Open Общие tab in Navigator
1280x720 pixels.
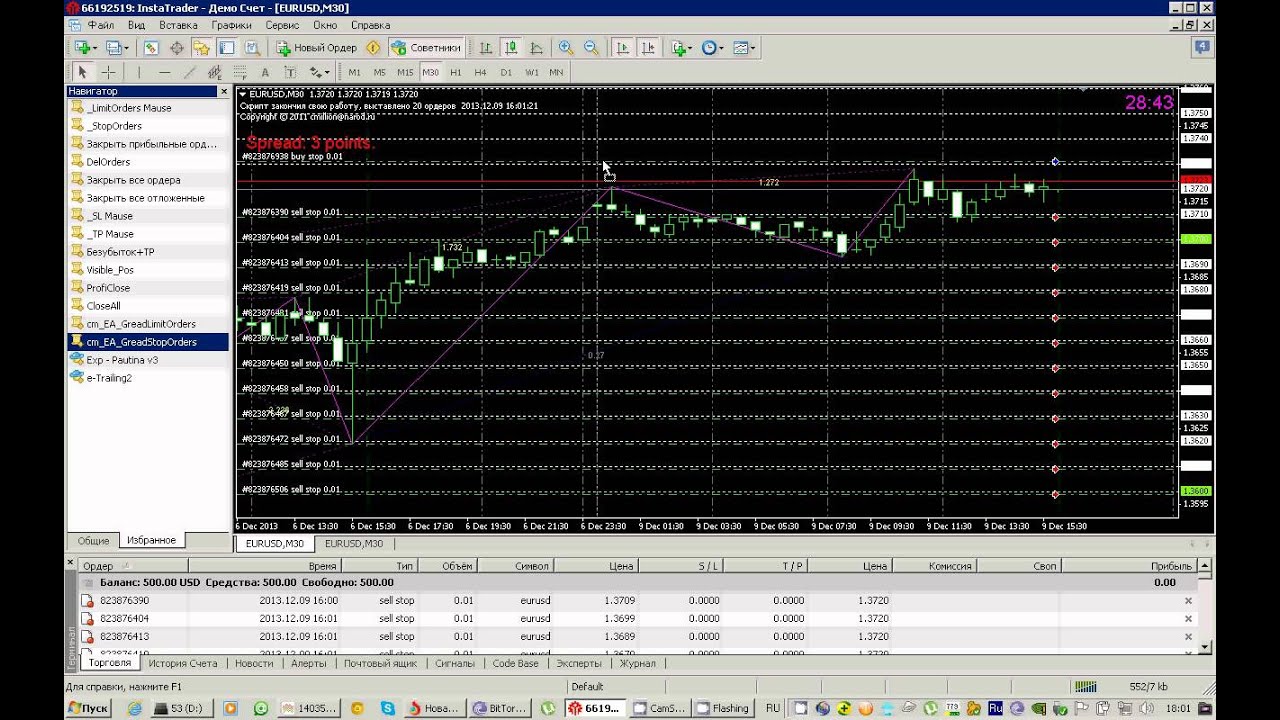(x=94, y=540)
